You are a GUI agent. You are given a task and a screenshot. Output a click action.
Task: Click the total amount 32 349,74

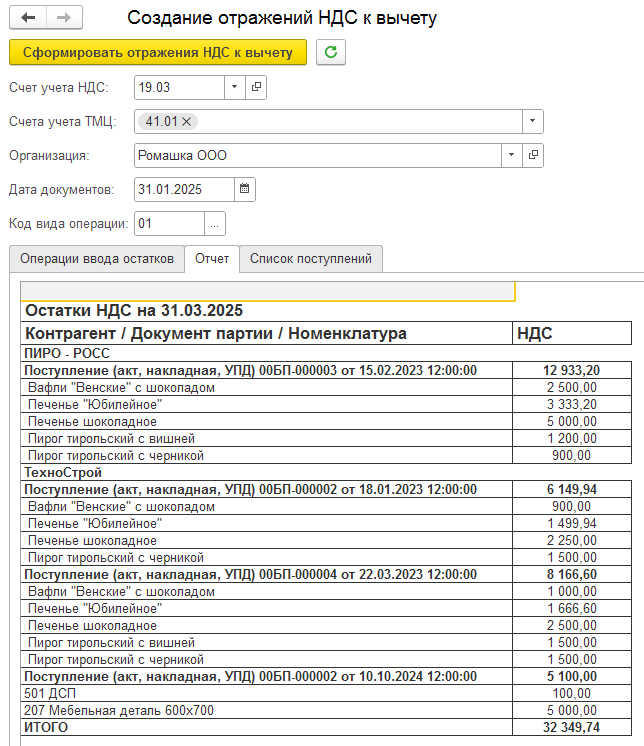click(572, 727)
